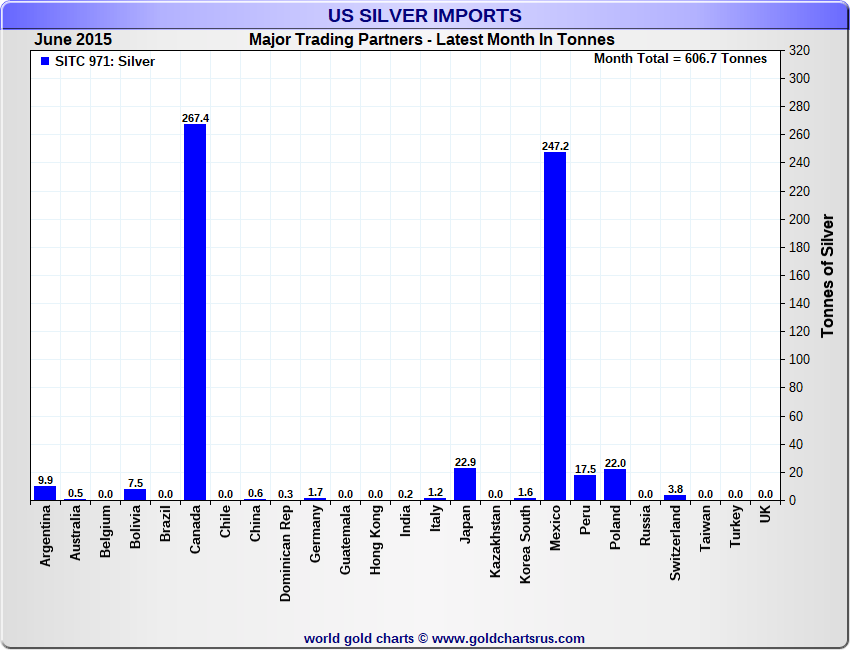Click the Dominican Rep axis label
This screenshot has height=650, width=850.
tap(285, 553)
